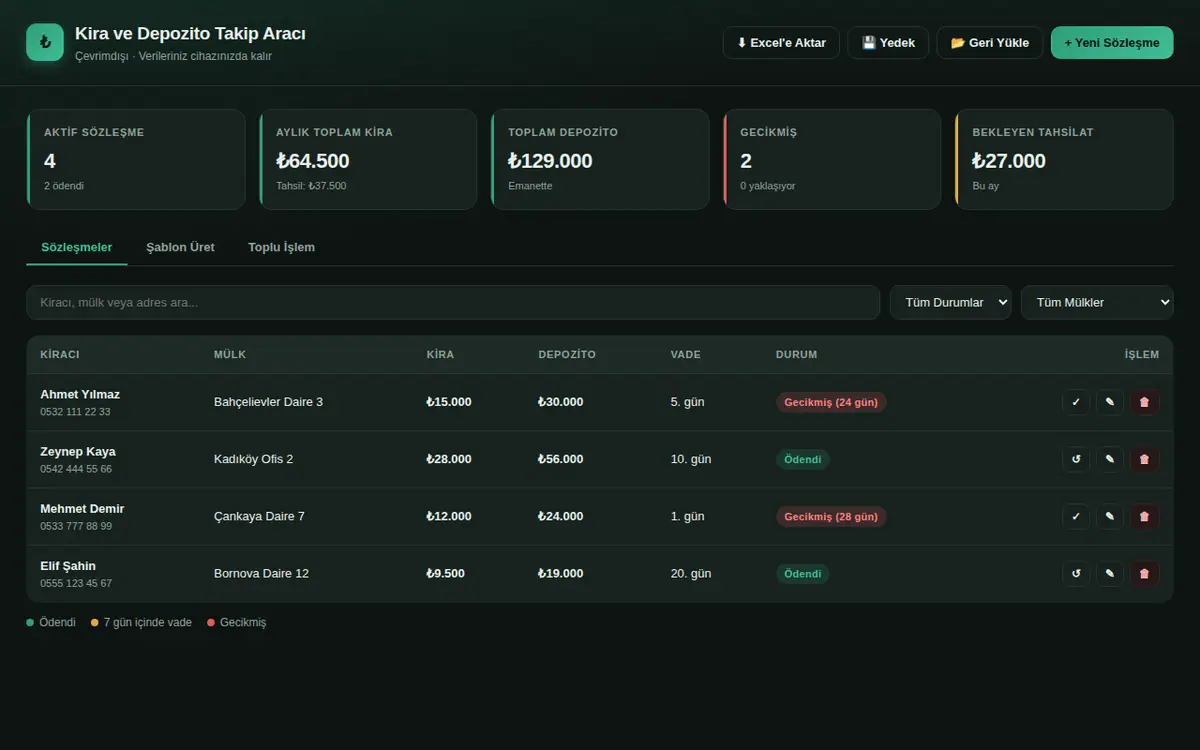1200x750 pixels.
Task: Delete the Mehmet Demir contract
Action: [1145, 516]
